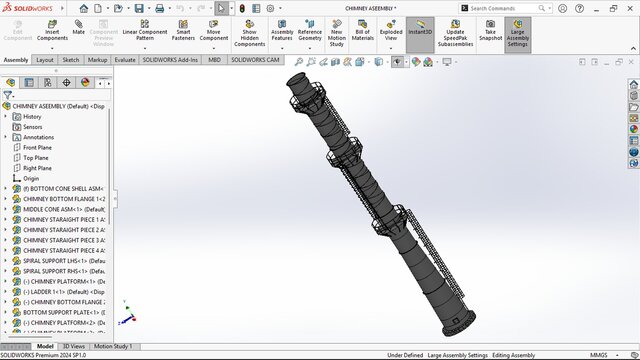
Task: Open dropdown arrow beside Save icon
Action: pos(149,8)
